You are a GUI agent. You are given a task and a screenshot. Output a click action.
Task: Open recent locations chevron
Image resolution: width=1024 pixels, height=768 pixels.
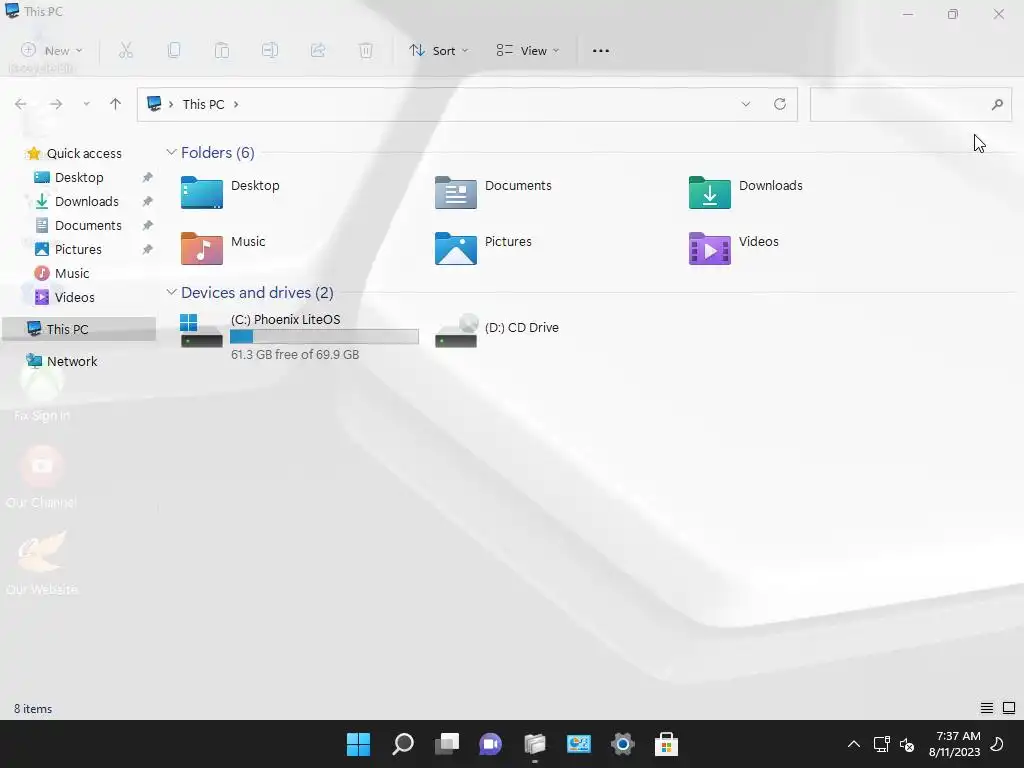[x=86, y=104]
